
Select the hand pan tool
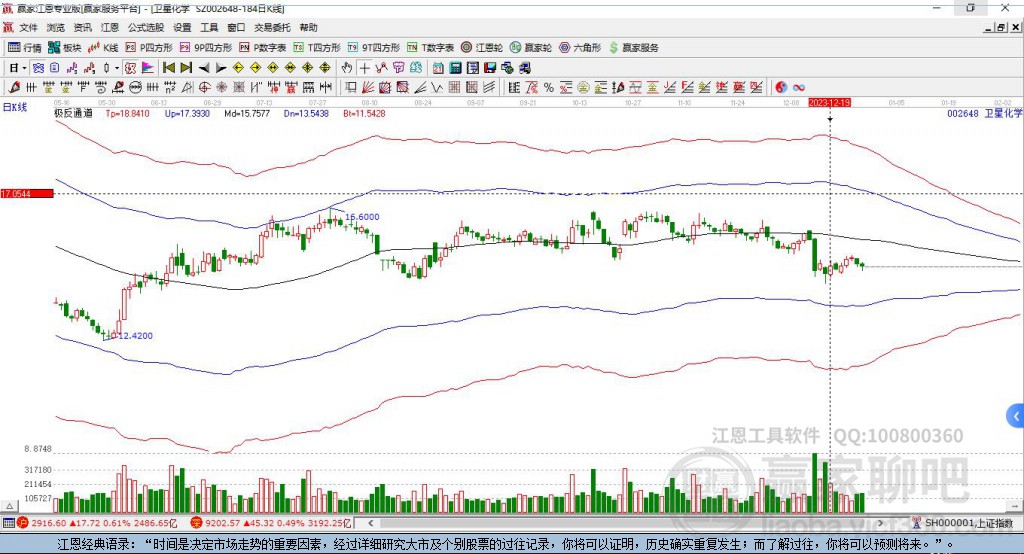[347, 68]
